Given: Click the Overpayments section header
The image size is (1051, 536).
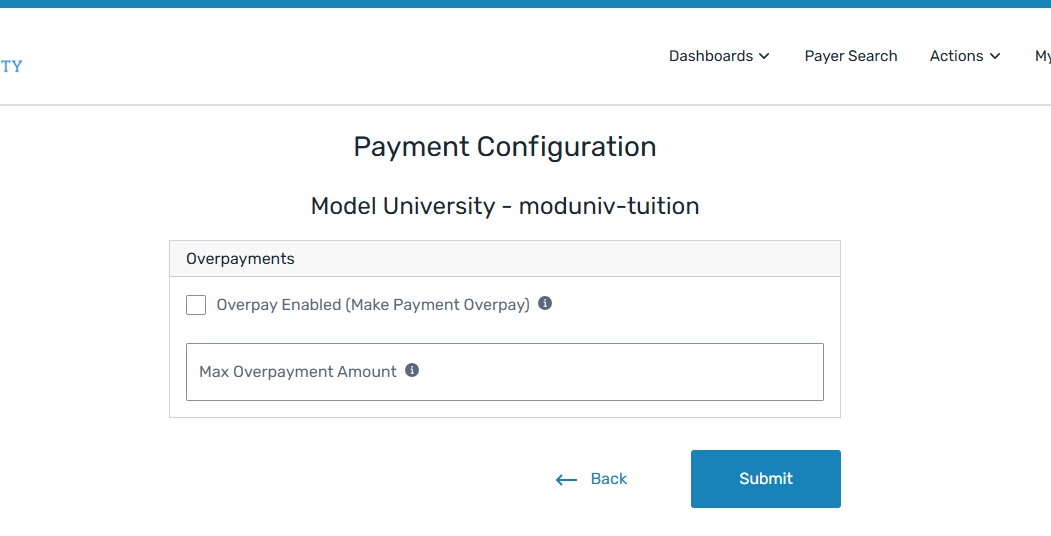Looking at the screenshot, I should click(x=240, y=258).
